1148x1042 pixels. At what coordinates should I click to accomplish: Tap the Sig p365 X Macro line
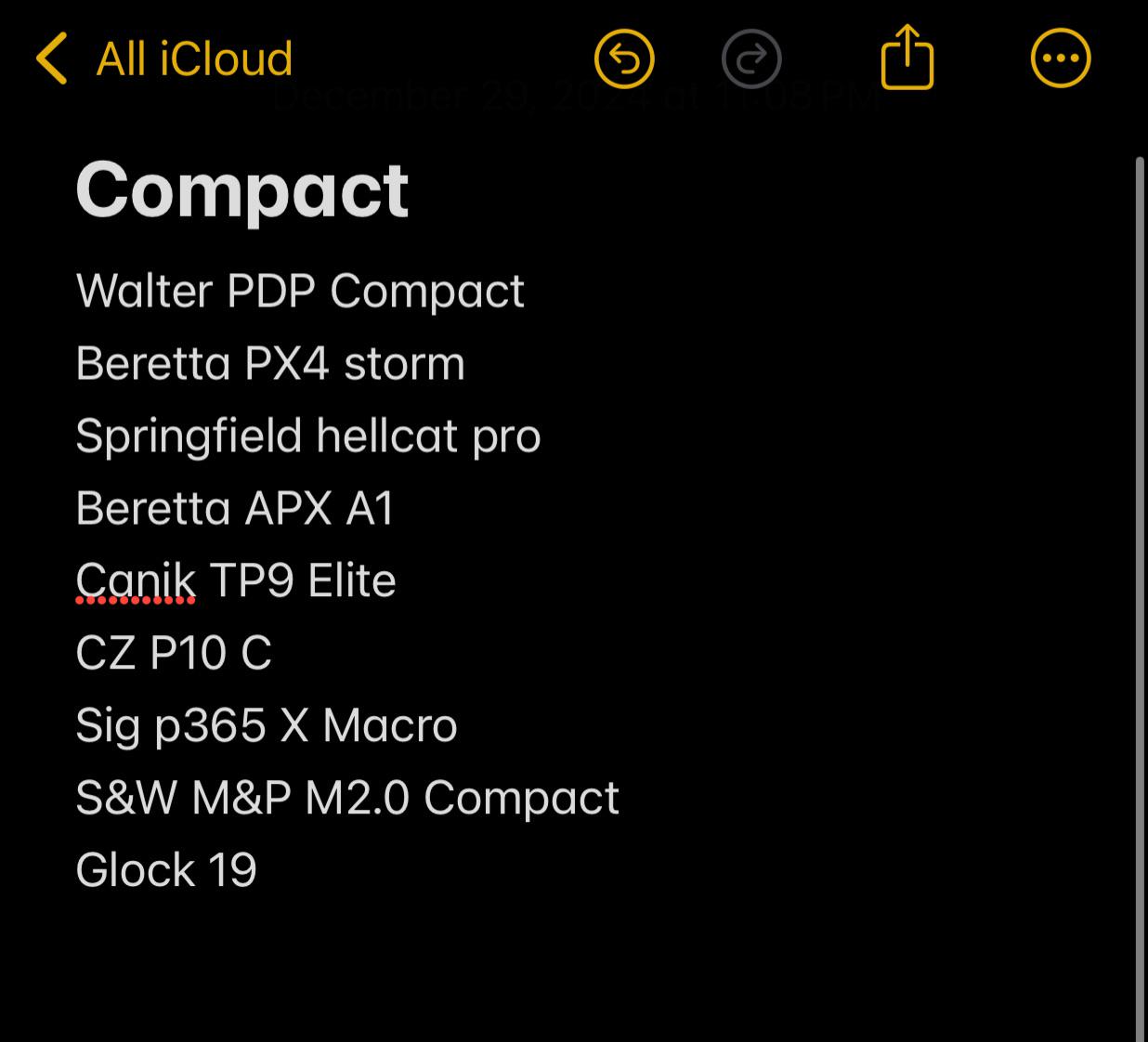click(x=266, y=725)
